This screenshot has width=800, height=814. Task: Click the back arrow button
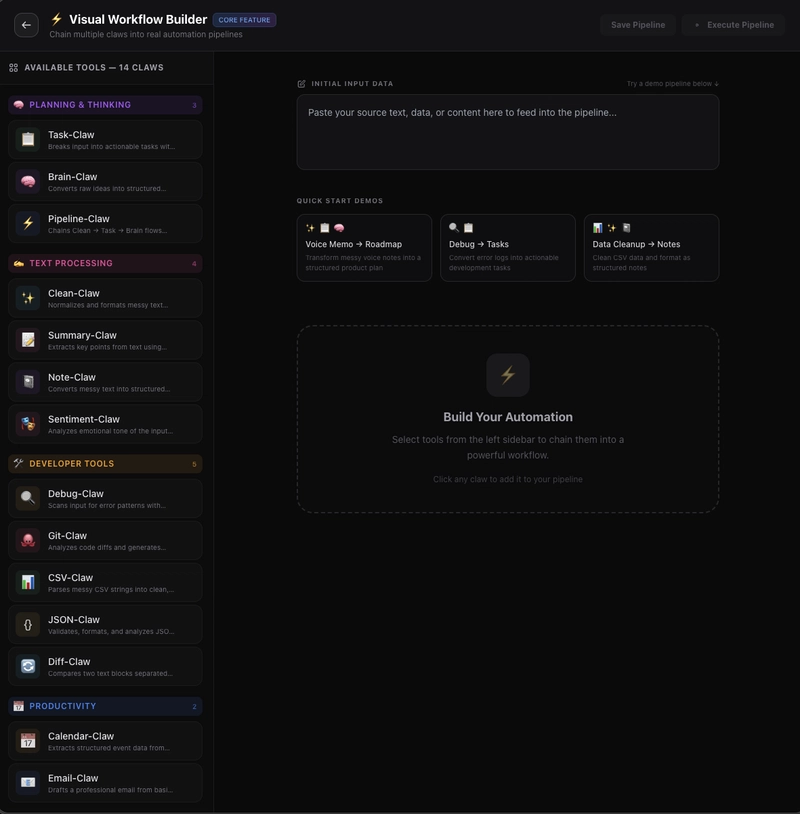pos(26,25)
